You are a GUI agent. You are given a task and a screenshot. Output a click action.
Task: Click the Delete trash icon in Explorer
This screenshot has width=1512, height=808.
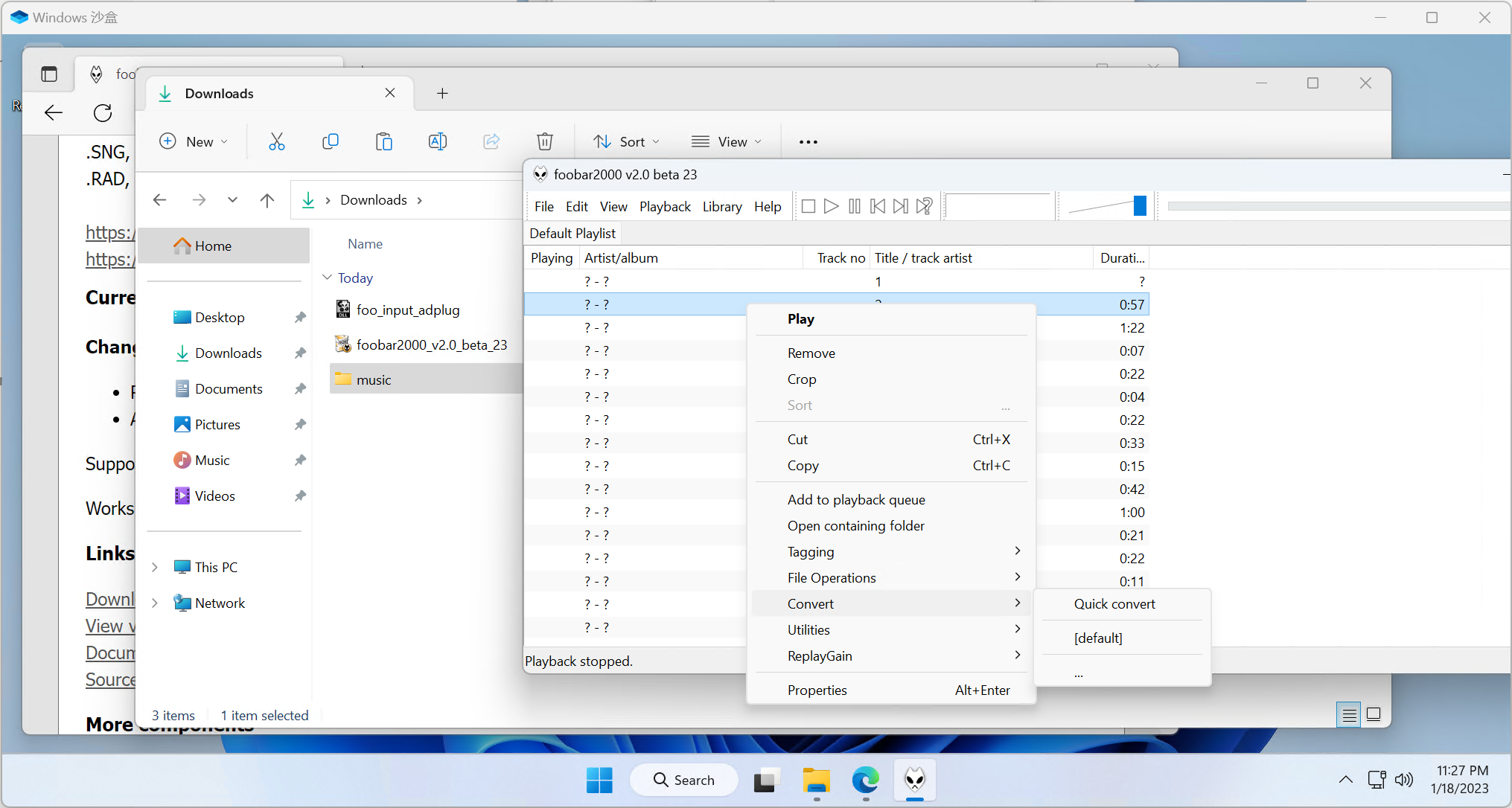[x=545, y=141]
